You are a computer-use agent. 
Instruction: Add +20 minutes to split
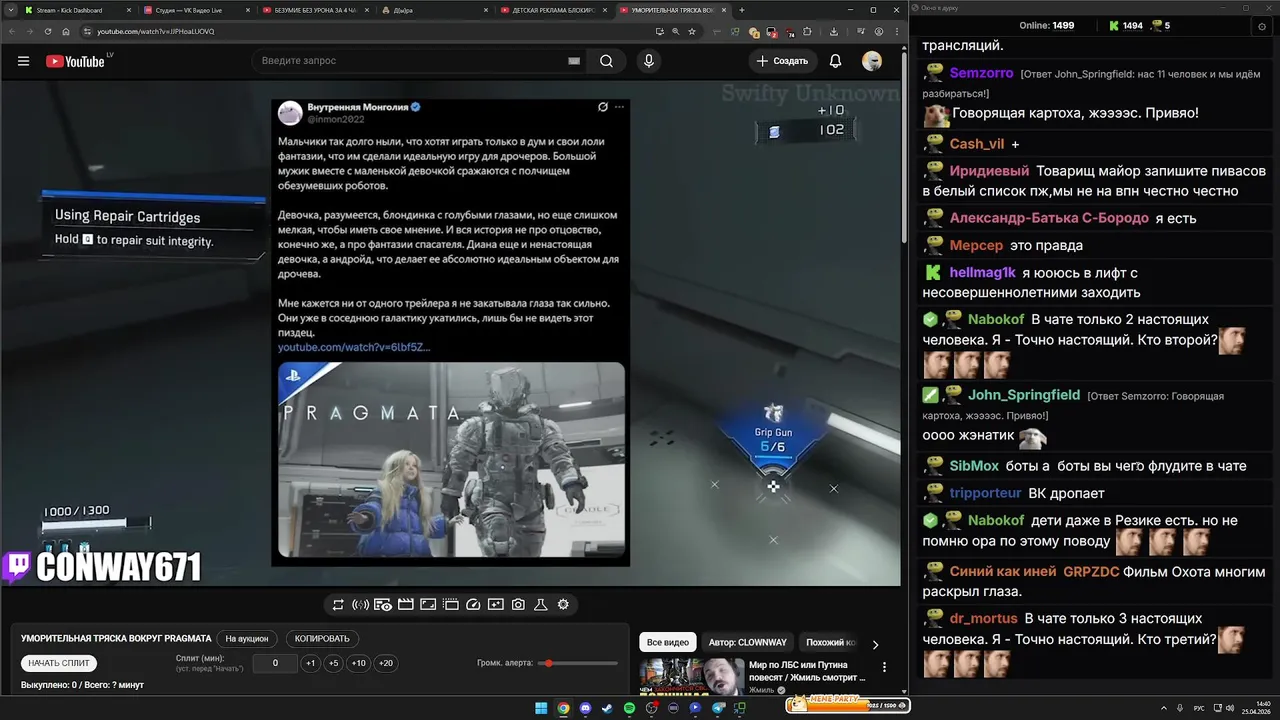tap(385, 663)
